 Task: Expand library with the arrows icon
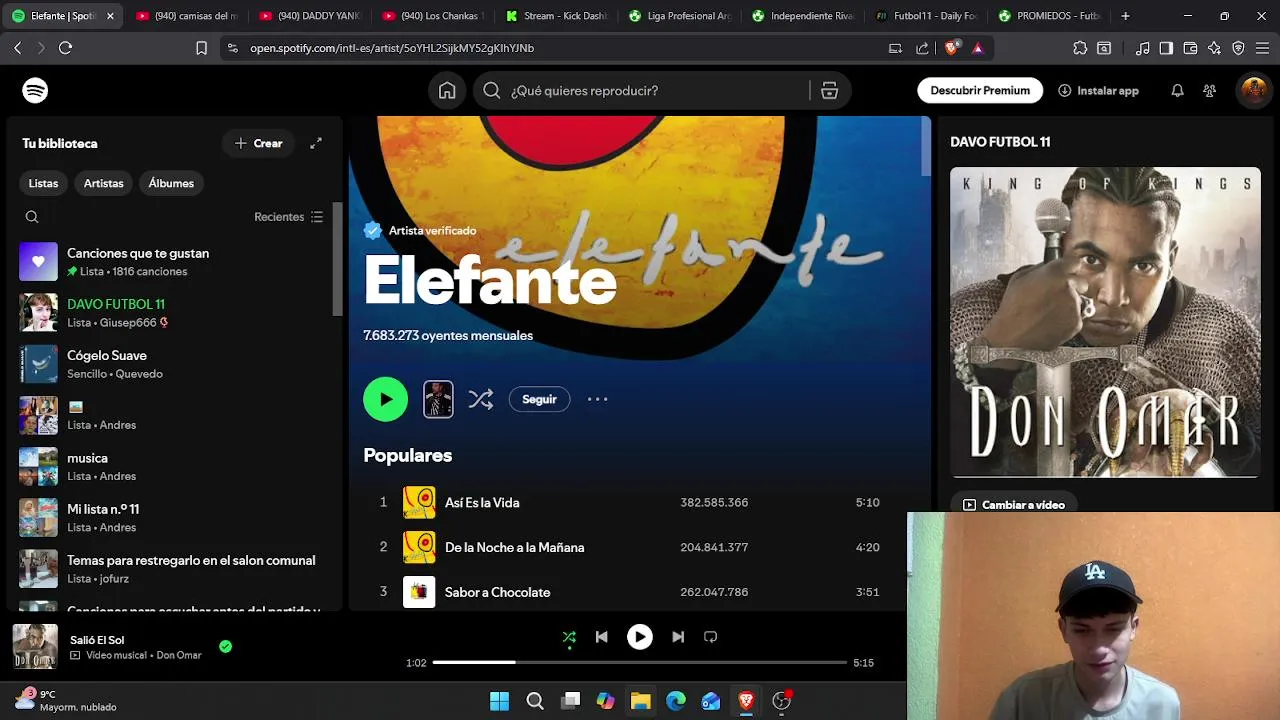click(316, 143)
